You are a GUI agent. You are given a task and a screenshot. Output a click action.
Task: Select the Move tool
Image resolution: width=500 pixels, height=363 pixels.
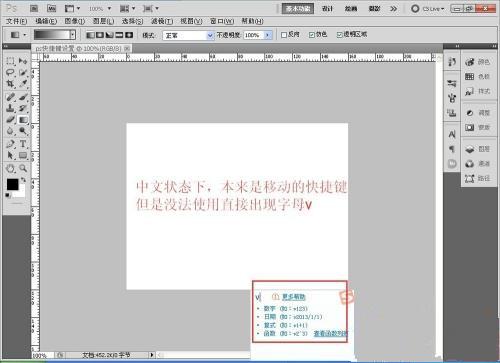click(23, 61)
